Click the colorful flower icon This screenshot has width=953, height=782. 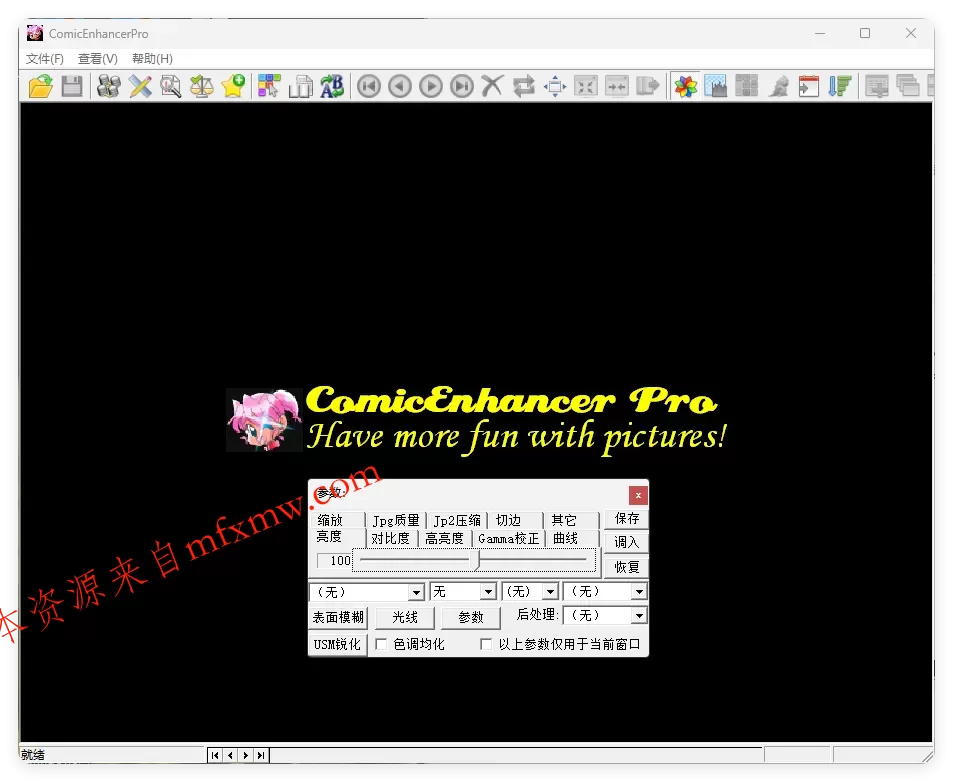pos(686,86)
